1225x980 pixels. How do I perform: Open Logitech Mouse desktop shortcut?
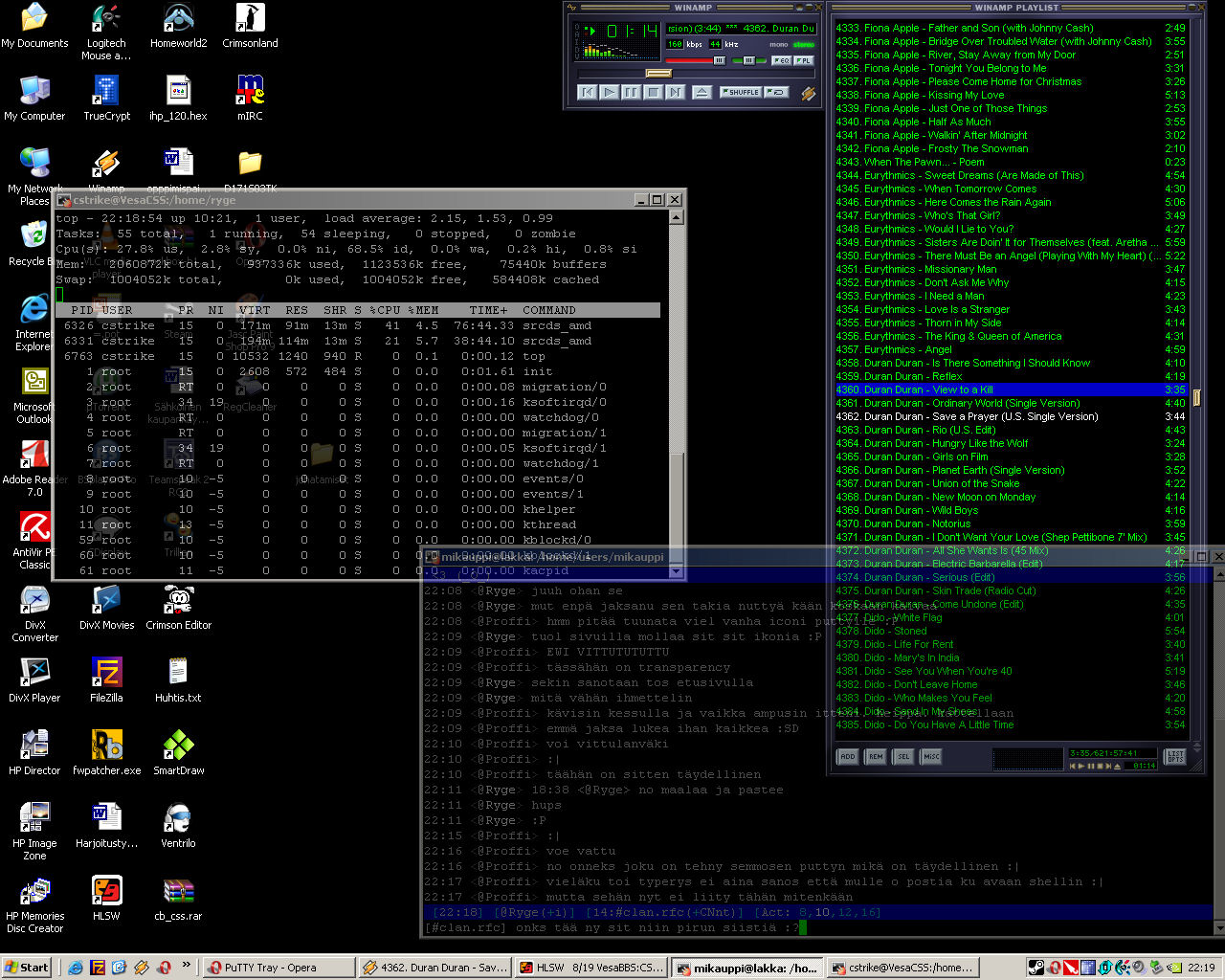[x=106, y=32]
